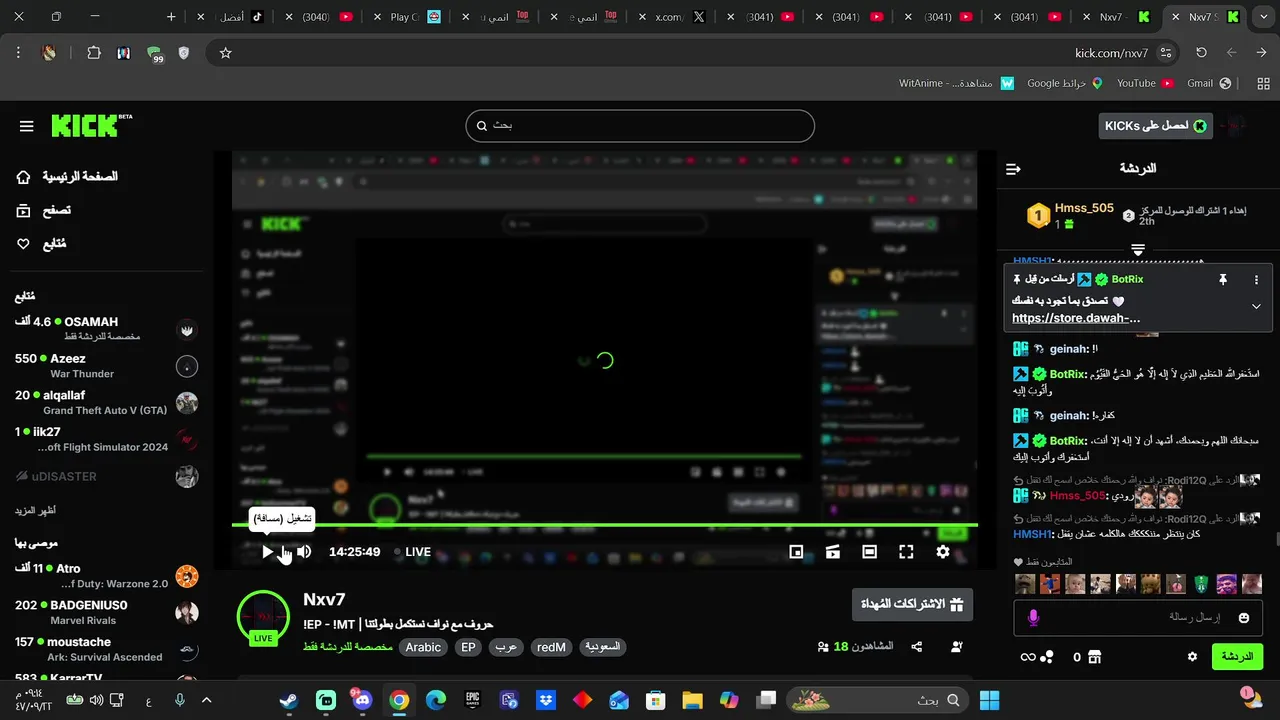Screen dimensions: 1280x720
Task: Click the channel points infinity icon
Action: coord(1027,657)
